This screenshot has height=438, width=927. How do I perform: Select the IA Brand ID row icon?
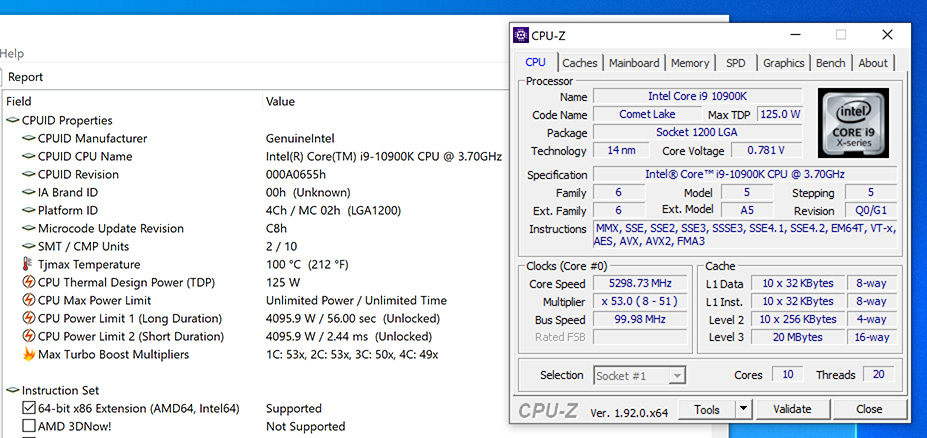click(29, 193)
